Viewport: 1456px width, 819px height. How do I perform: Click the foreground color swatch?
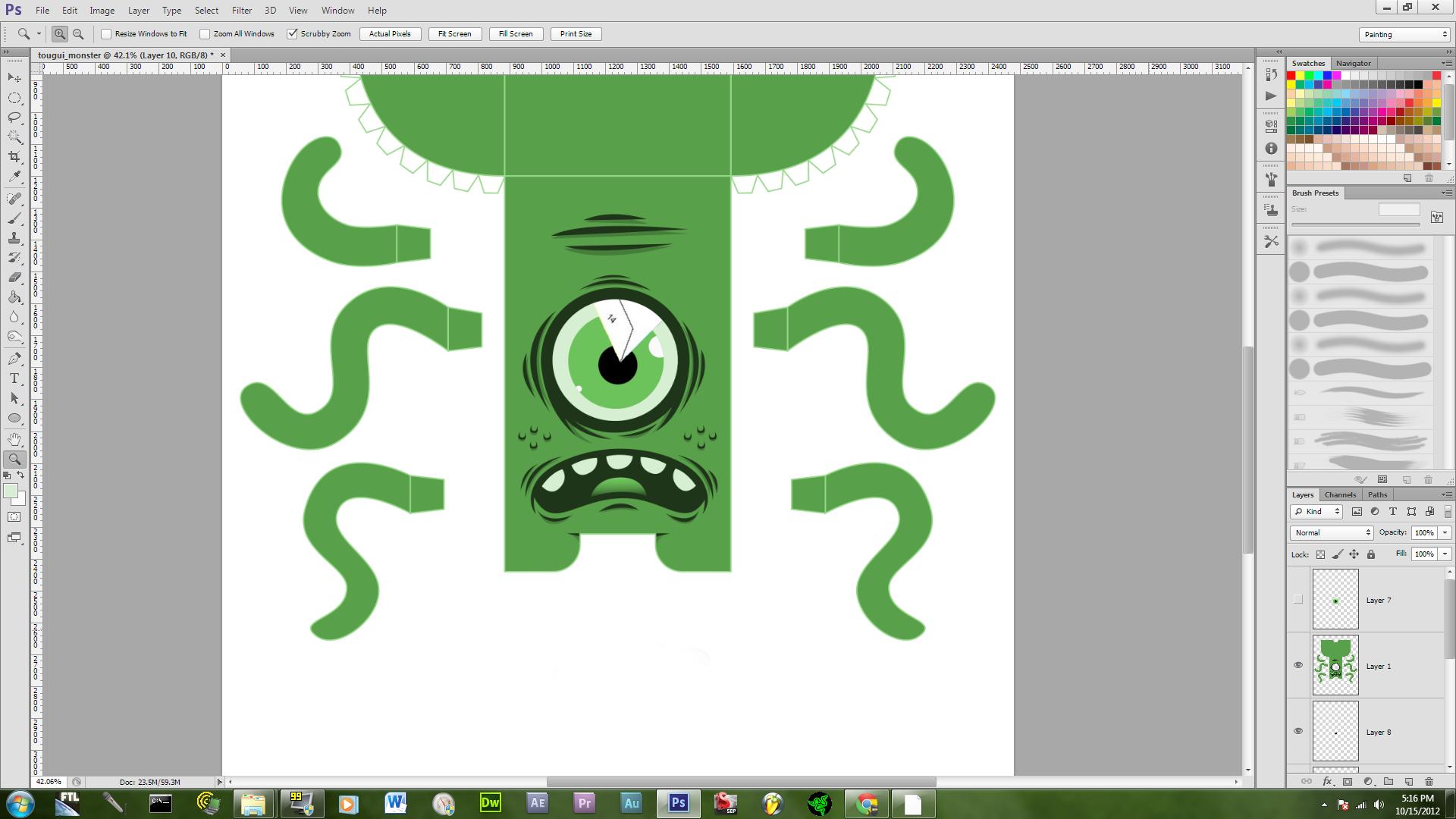pyautogui.click(x=10, y=491)
